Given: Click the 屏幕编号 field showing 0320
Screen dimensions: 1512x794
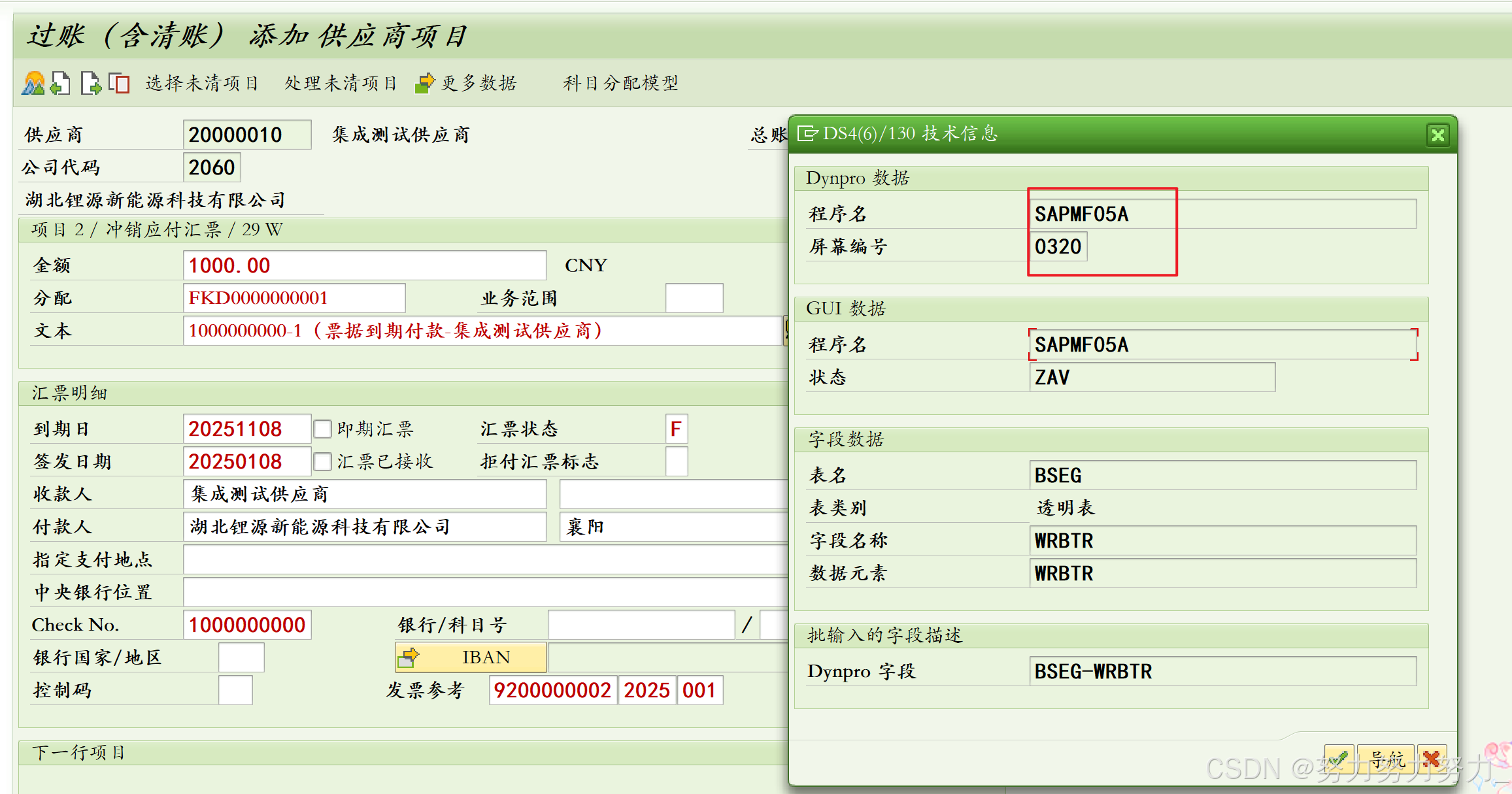Looking at the screenshot, I should point(1058,247).
